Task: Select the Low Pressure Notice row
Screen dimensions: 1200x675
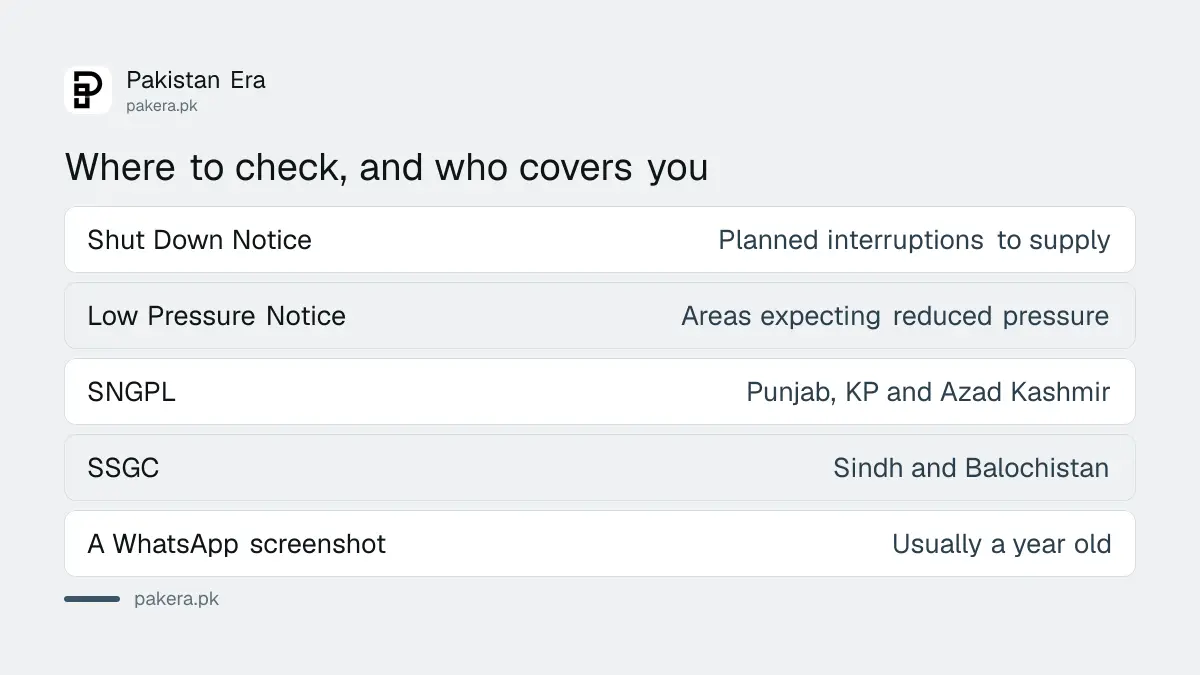Action: point(600,316)
